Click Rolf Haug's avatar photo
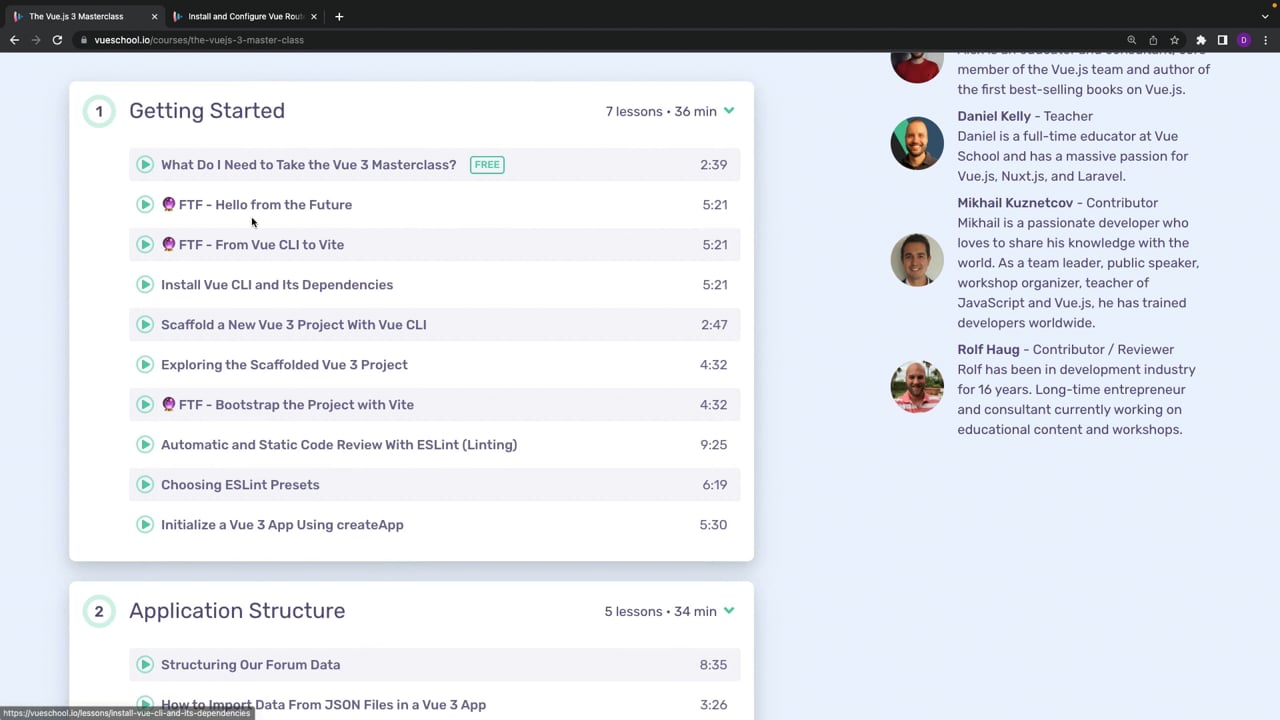 point(917,386)
